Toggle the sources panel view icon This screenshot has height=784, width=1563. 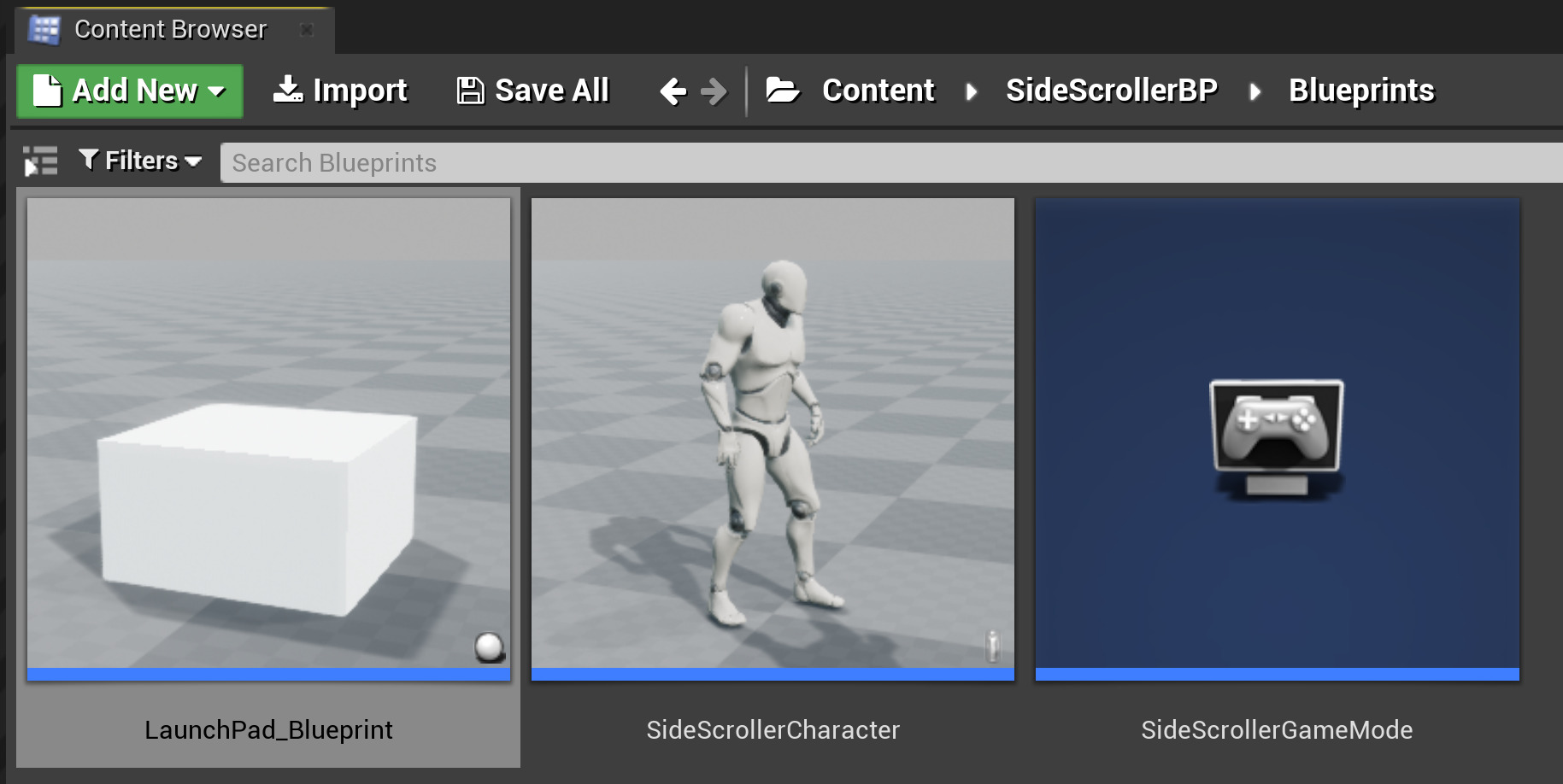[40, 161]
